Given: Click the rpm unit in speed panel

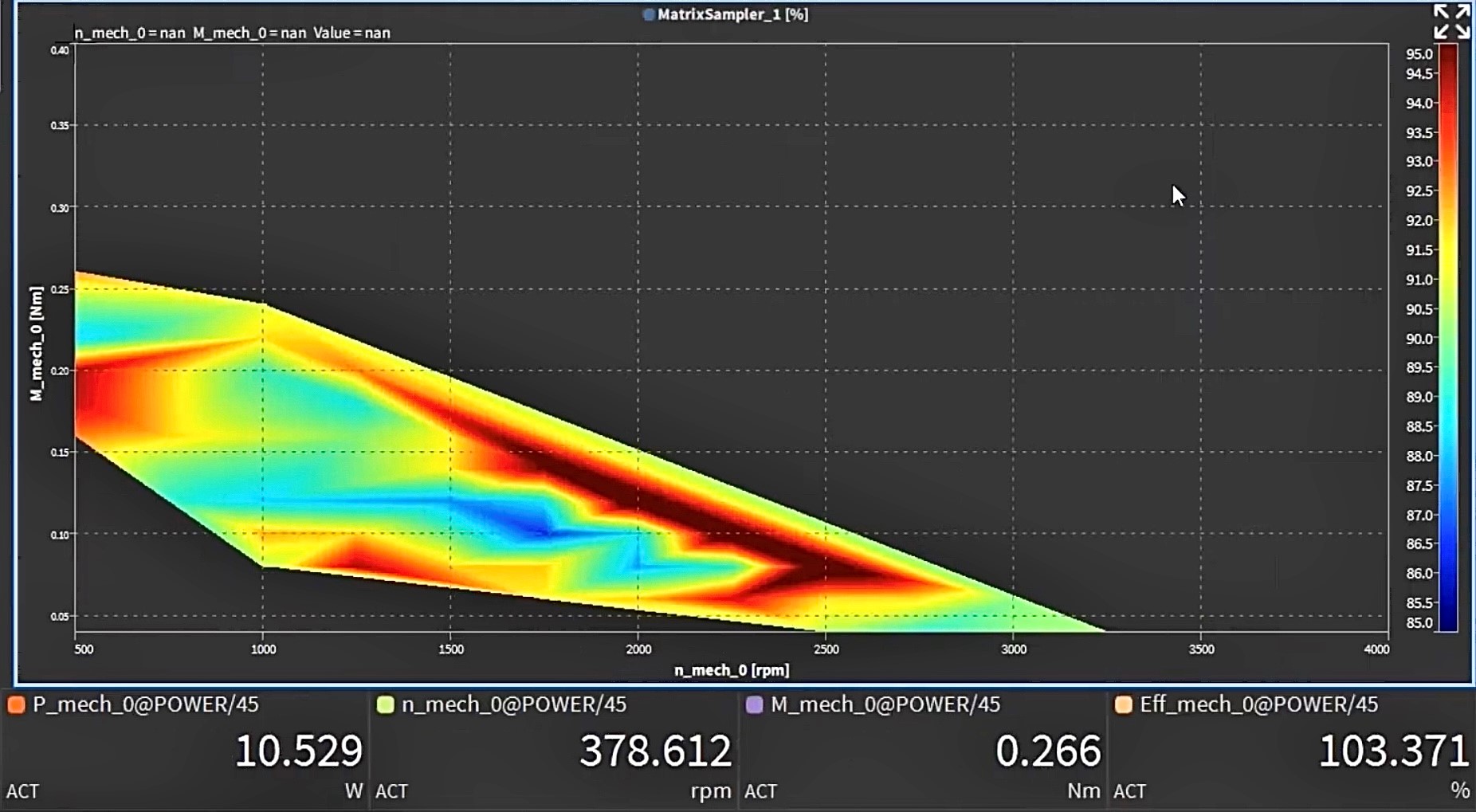Looking at the screenshot, I should tap(711, 791).
